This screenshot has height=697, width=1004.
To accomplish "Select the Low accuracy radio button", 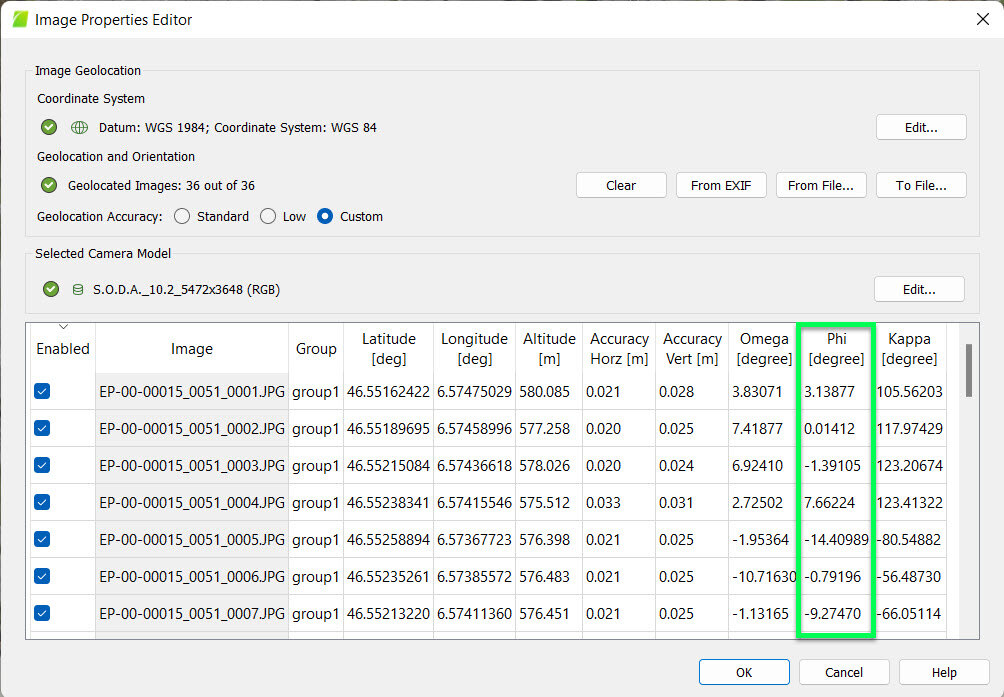I will 268,216.
